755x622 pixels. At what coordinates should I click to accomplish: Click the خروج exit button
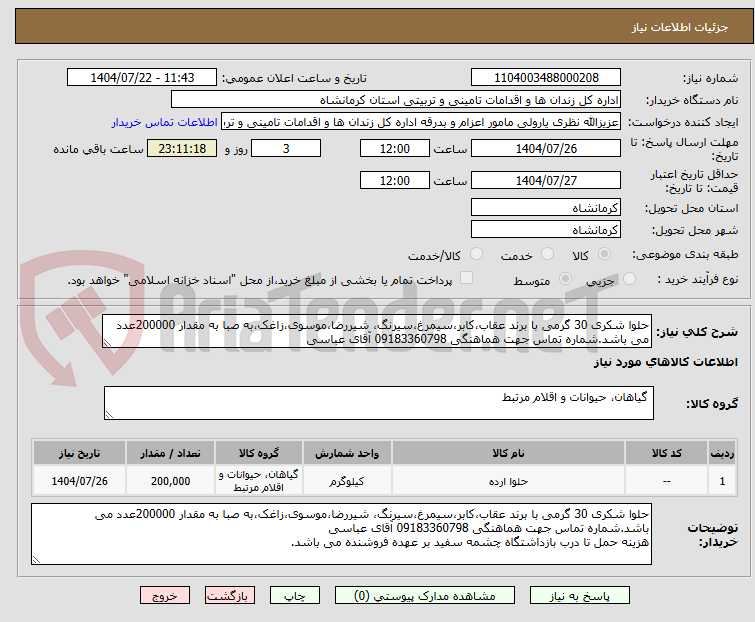[x=165, y=596]
